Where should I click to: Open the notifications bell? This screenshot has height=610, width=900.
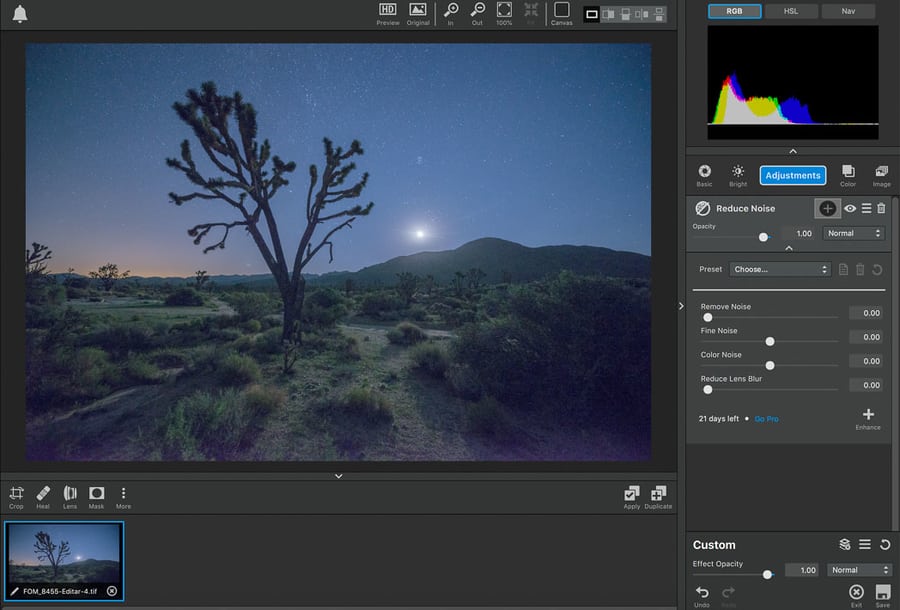[x=20, y=14]
